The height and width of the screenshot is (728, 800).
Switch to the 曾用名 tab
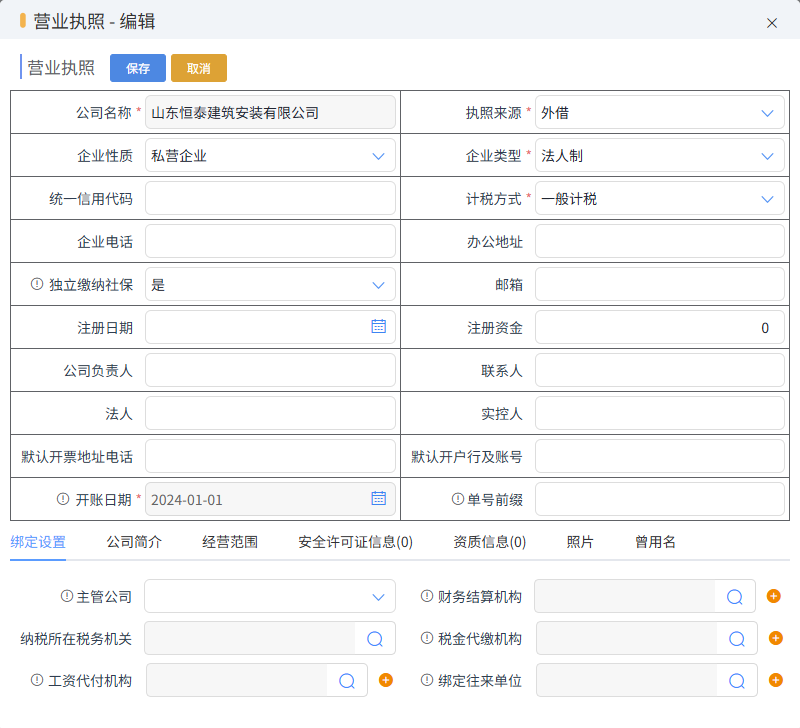[655, 542]
